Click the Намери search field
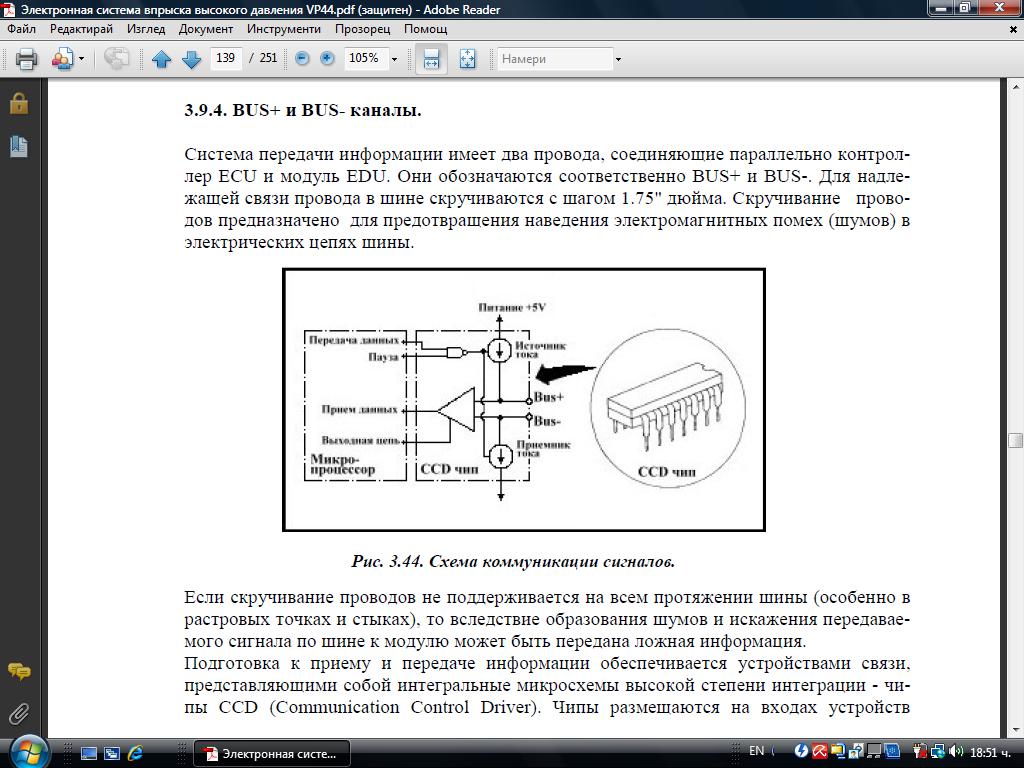The width and height of the screenshot is (1024, 768). tap(555, 59)
